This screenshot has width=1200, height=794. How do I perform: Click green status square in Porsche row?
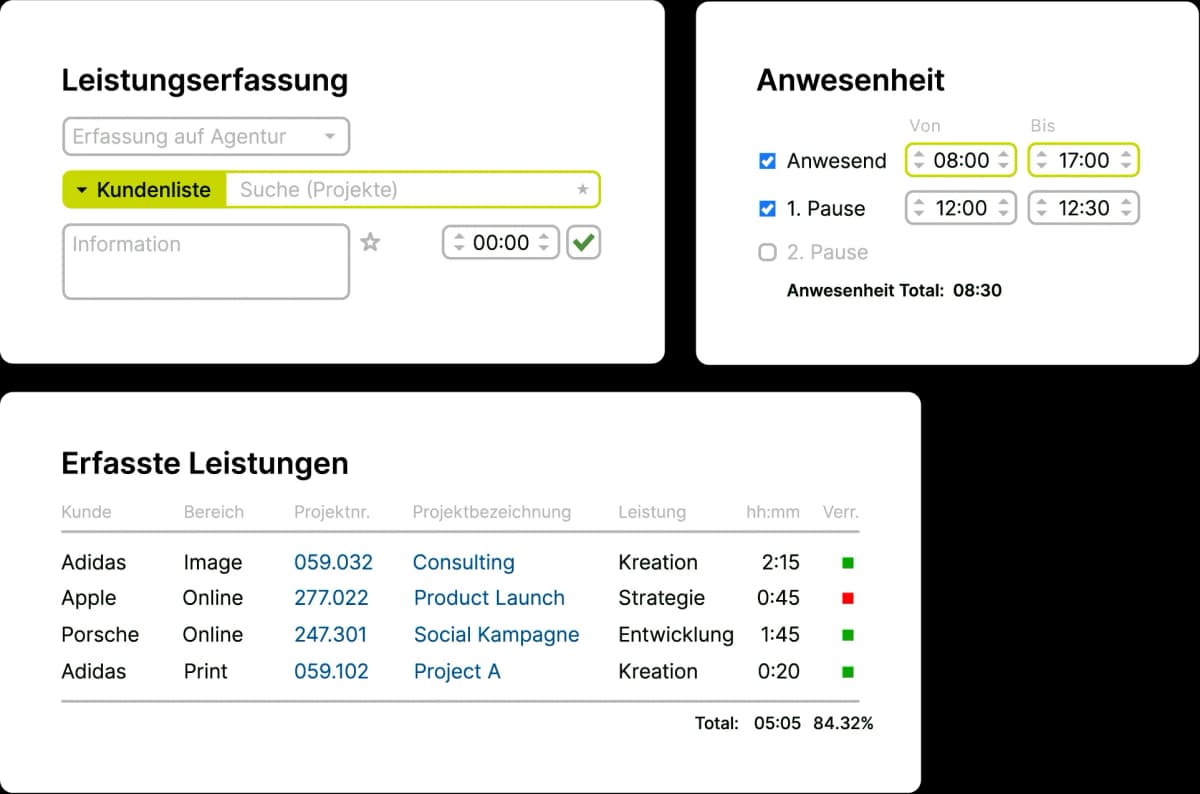(x=848, y=635)
